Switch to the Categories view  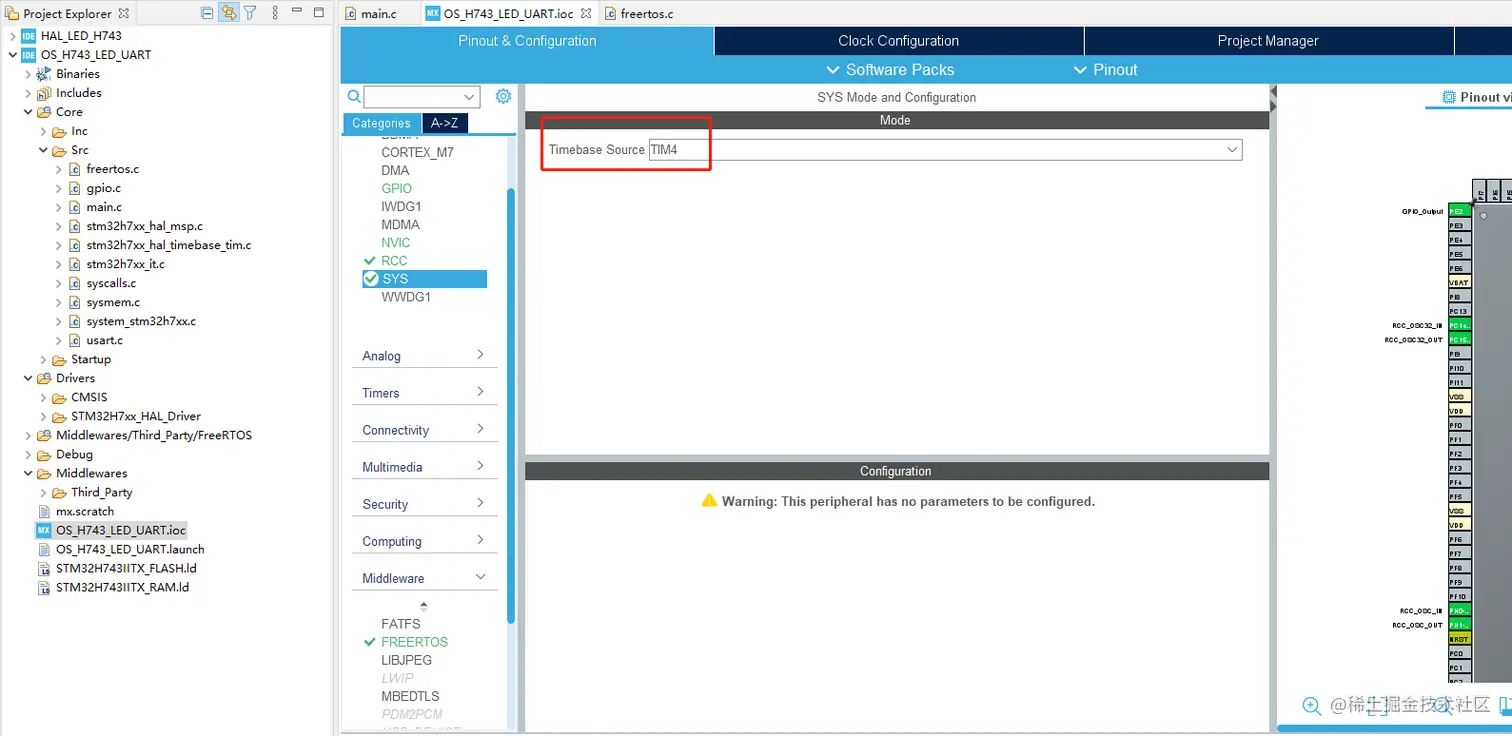tap(381, 123)
